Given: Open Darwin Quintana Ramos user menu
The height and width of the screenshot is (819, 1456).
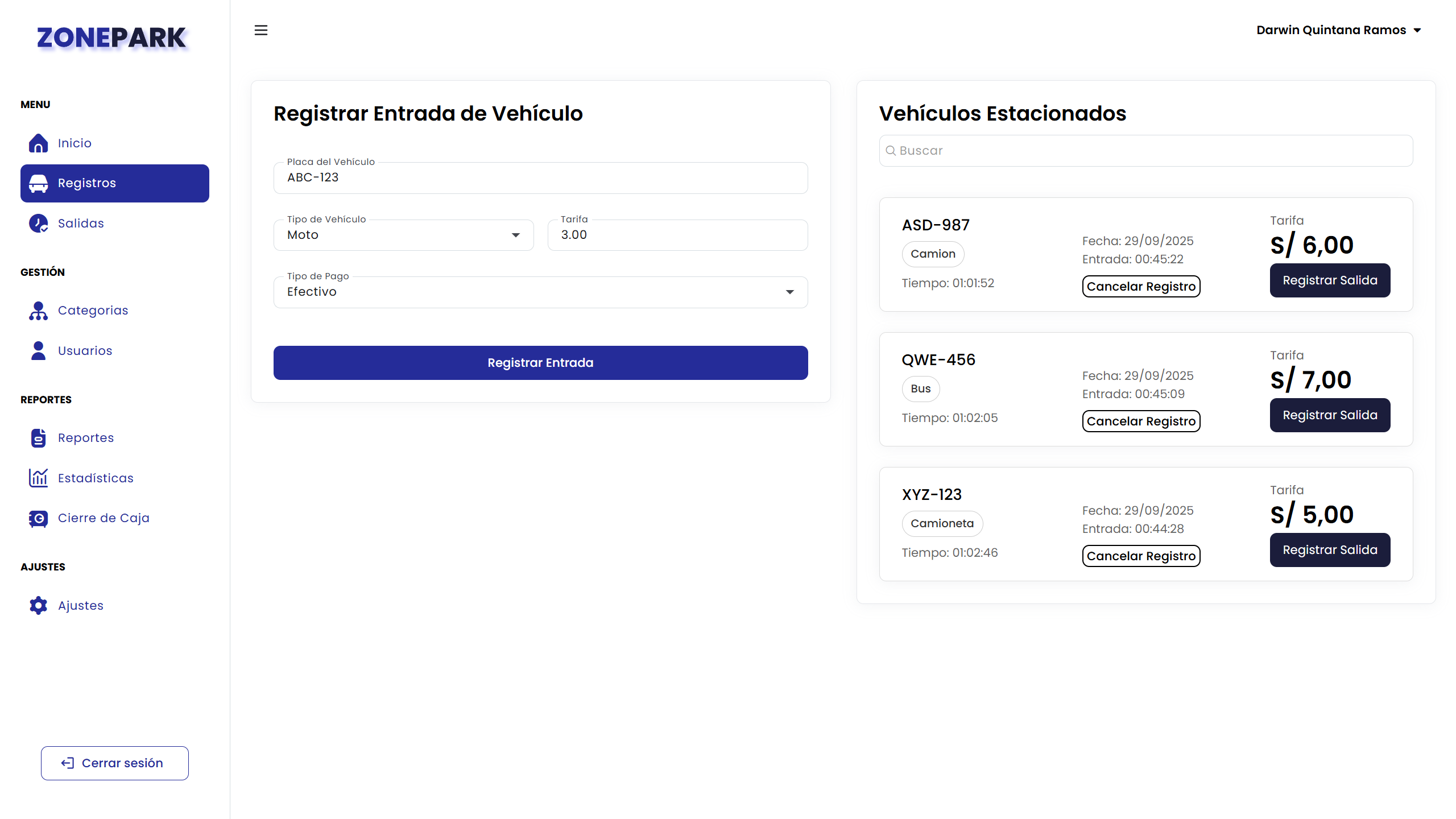Looking at the screenshot, I should point(1338,30).
